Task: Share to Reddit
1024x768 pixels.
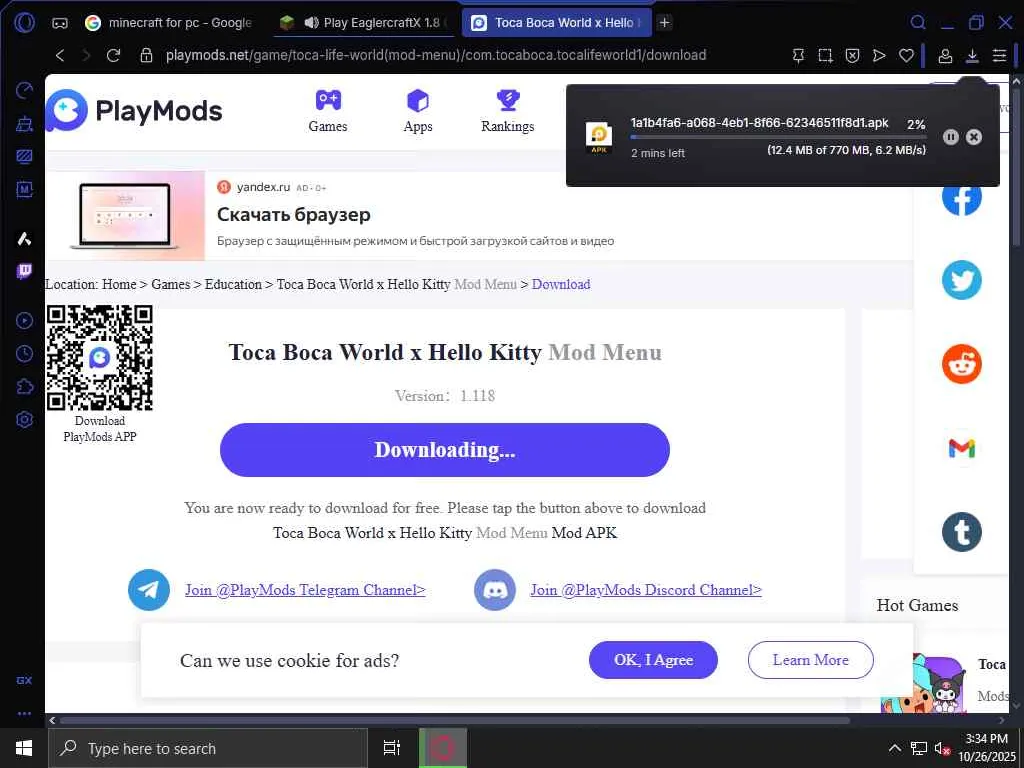Action: click(961, 364)
